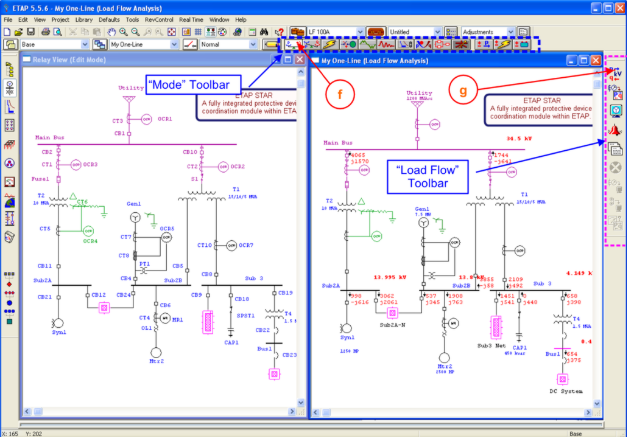627x437 pixels.
Task: Open the My One-Line presentation dropdown
Action: (x=174, y=44)
